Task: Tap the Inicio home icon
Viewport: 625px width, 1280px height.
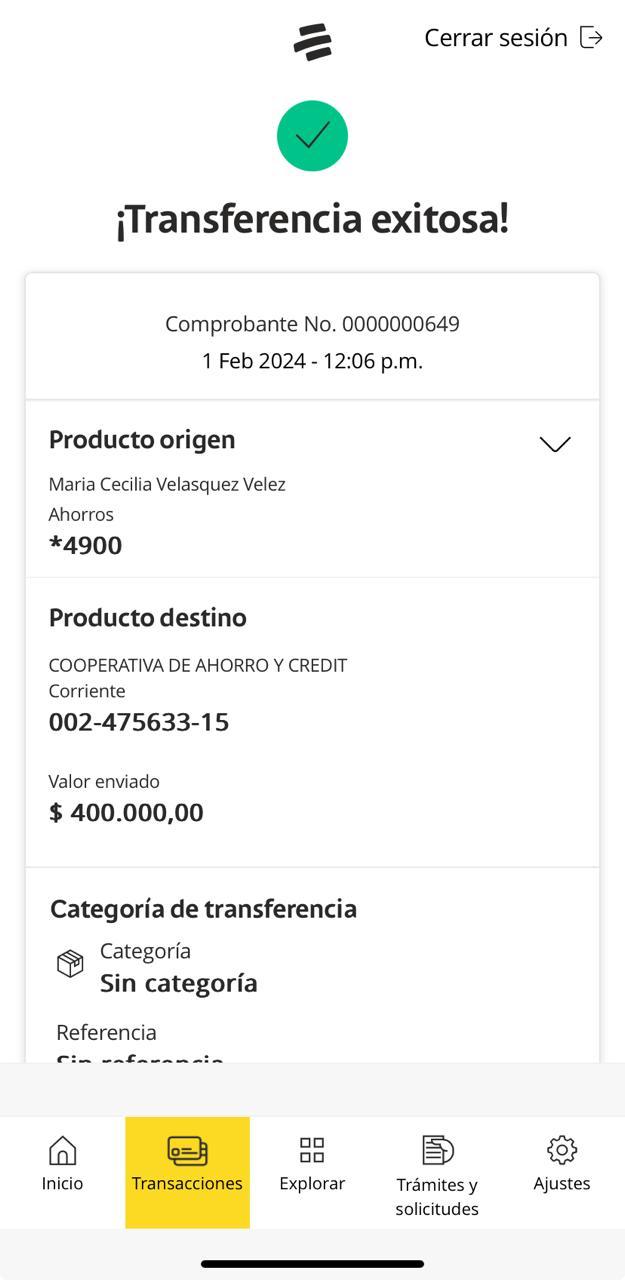Action: click(62, 1150)
